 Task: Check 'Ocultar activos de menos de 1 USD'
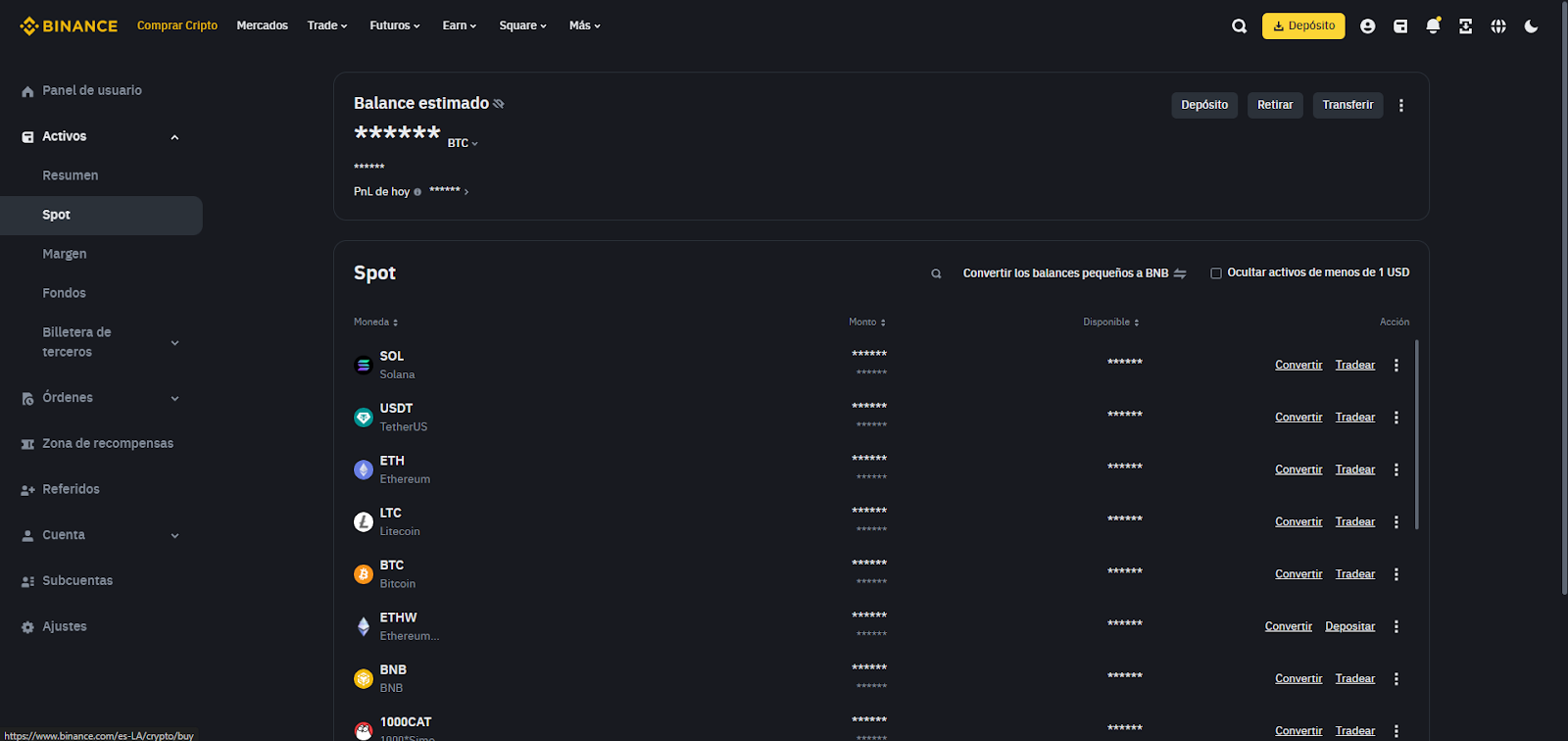[x=1216, y=273]
